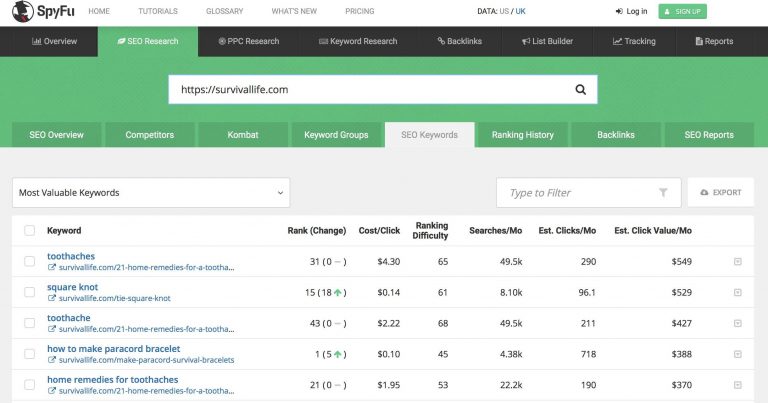
Task: Open external link icon for square knot URL
Action: (x=52, y=298)
